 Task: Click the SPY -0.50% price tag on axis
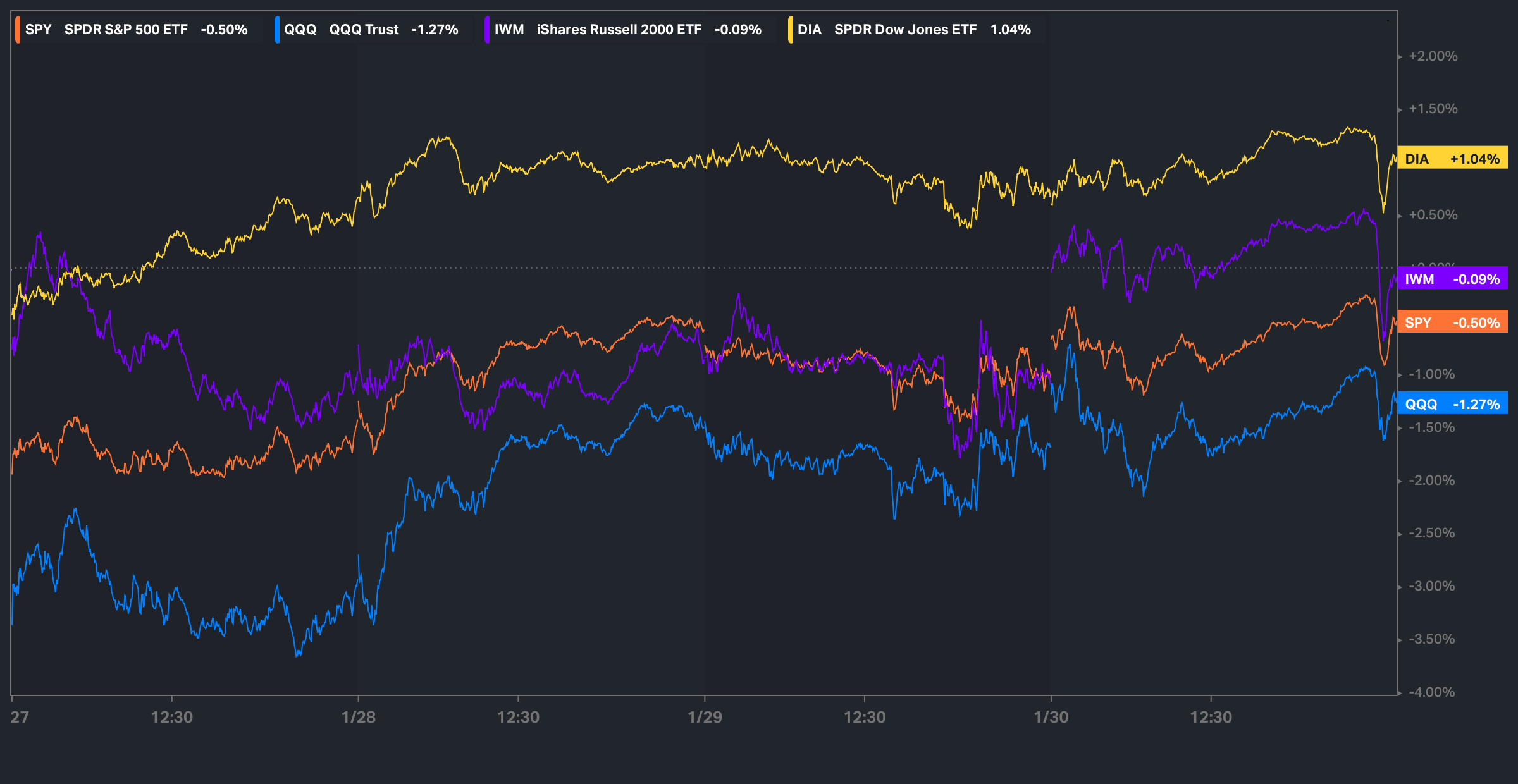(1452, 322)
